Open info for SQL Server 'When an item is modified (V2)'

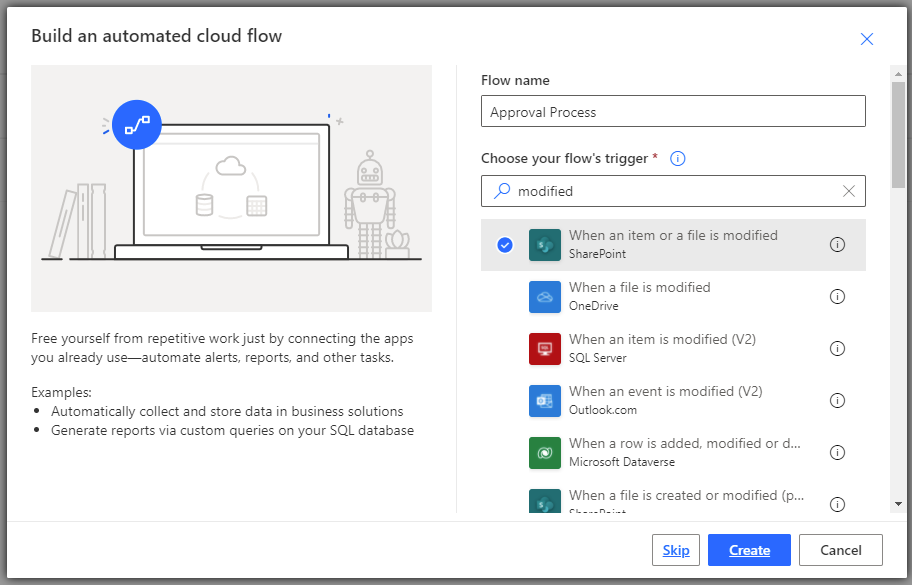837,349
